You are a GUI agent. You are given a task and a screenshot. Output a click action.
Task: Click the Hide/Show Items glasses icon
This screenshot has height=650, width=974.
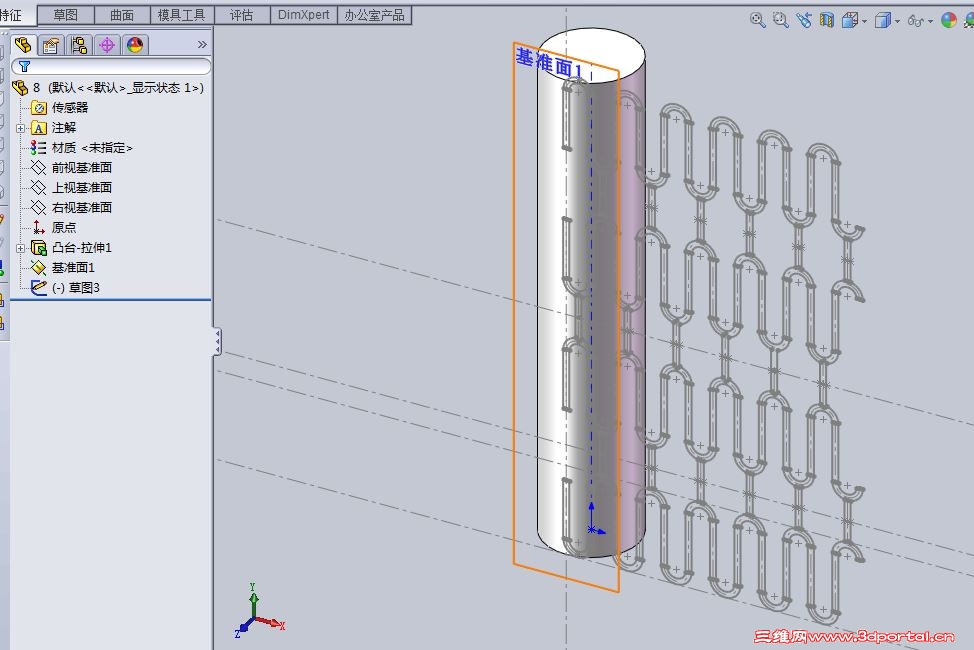pyautogui.click(x=916, y=21)
